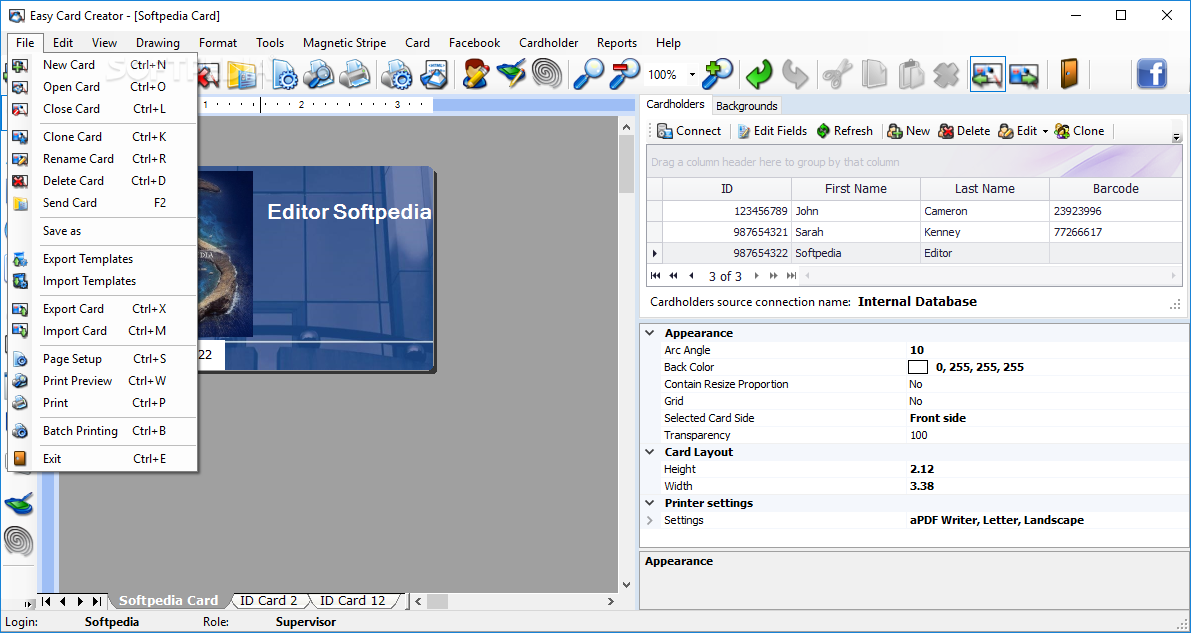
Task: Go to first record in cardholder navigator
Action: (656, 276)
